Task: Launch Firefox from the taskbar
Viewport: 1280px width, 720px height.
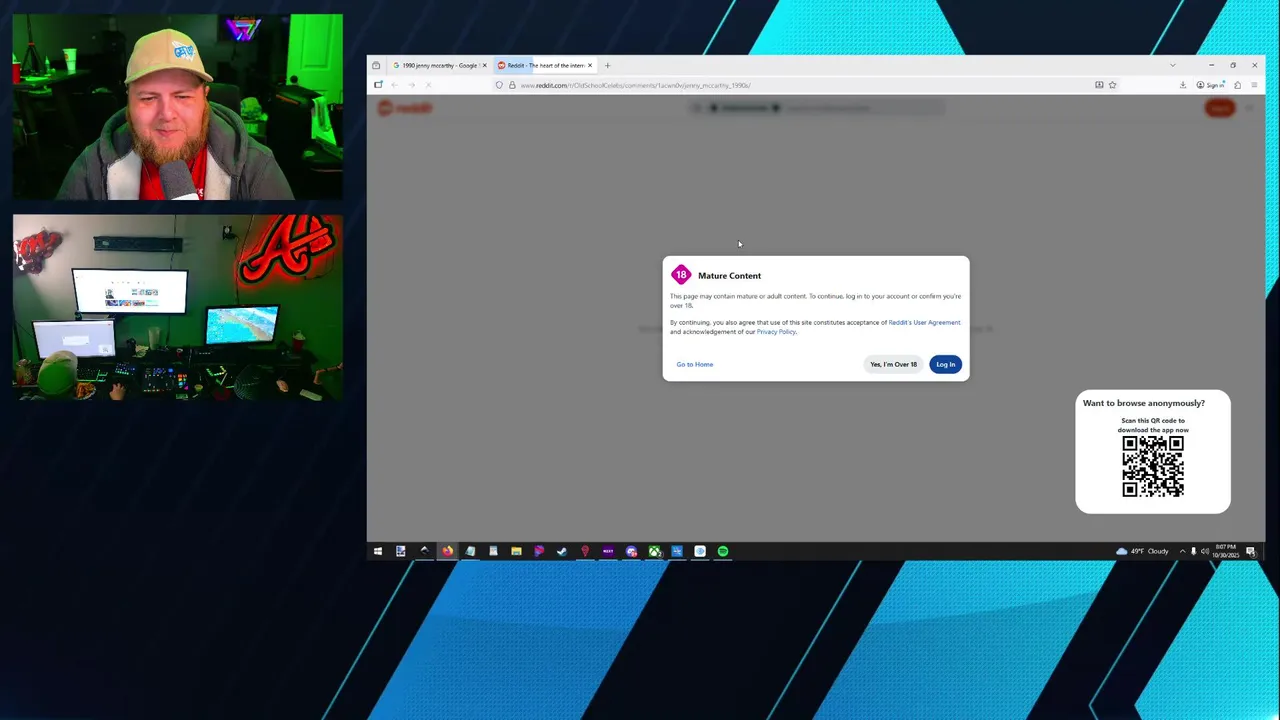Action: [447, 551]
